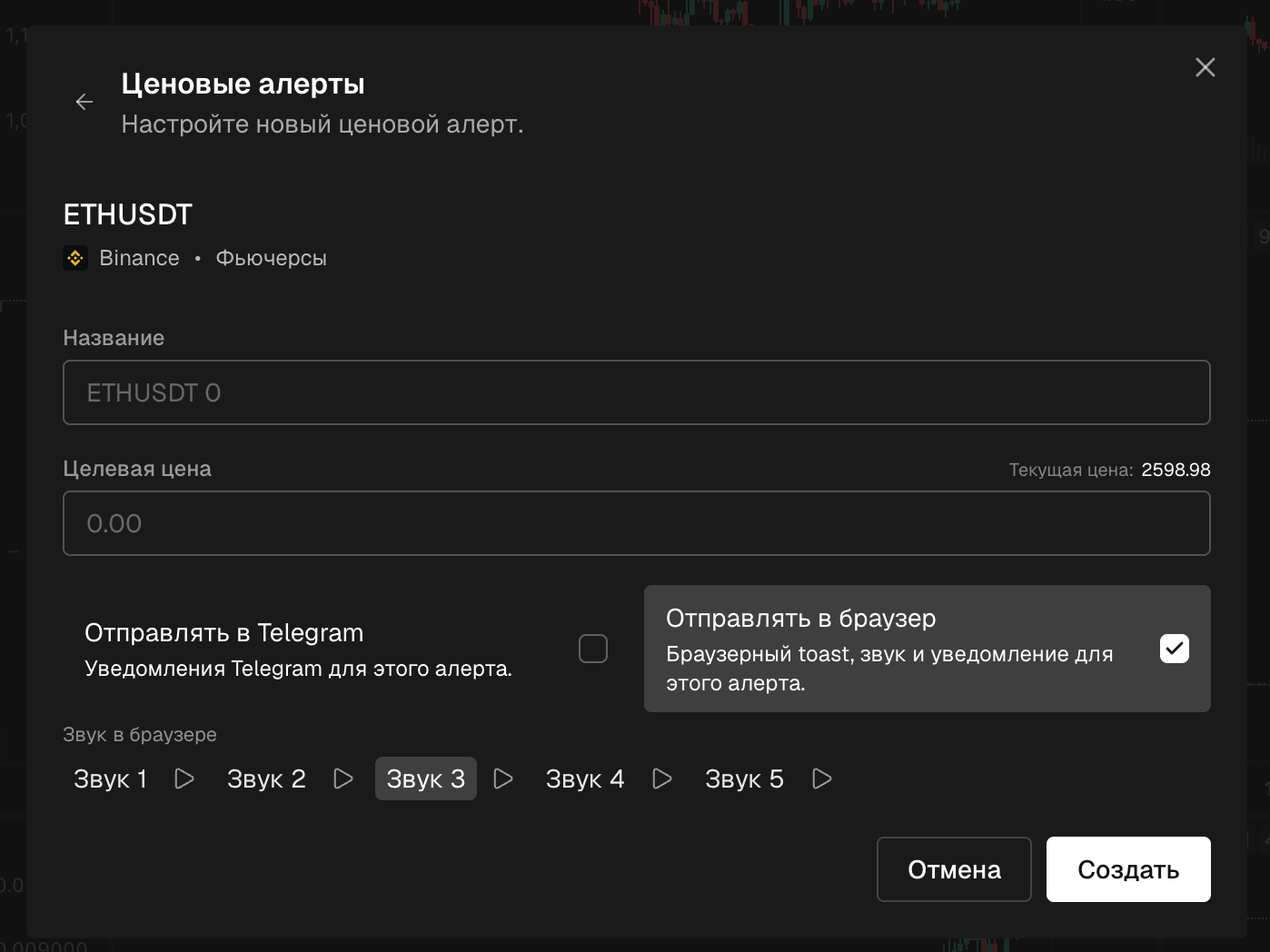Viewport: 1270px width, 952px height.
Task: Select the Звук 2 option
Action: 266,778
